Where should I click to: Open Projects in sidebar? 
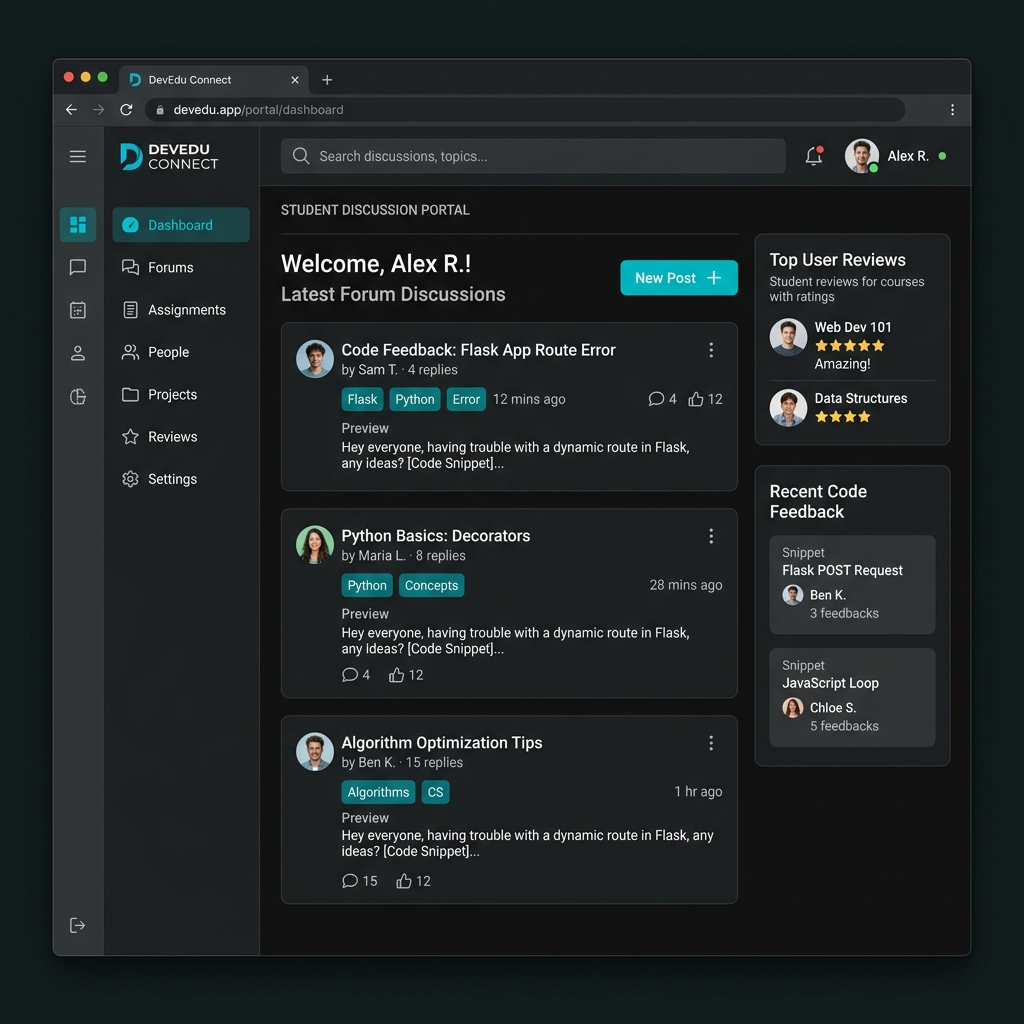coord(181,394)
